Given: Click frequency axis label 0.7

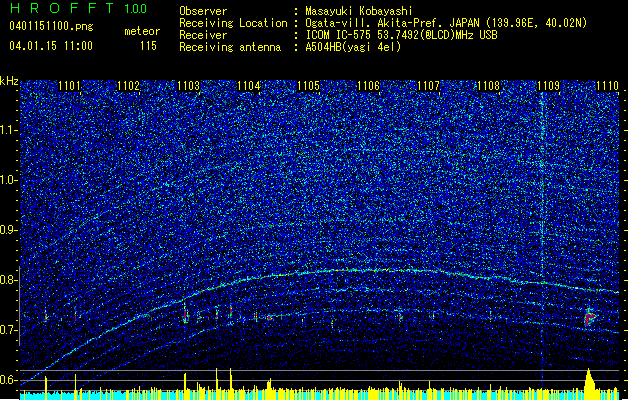Looking at the screenshot, I should point(9,330).
